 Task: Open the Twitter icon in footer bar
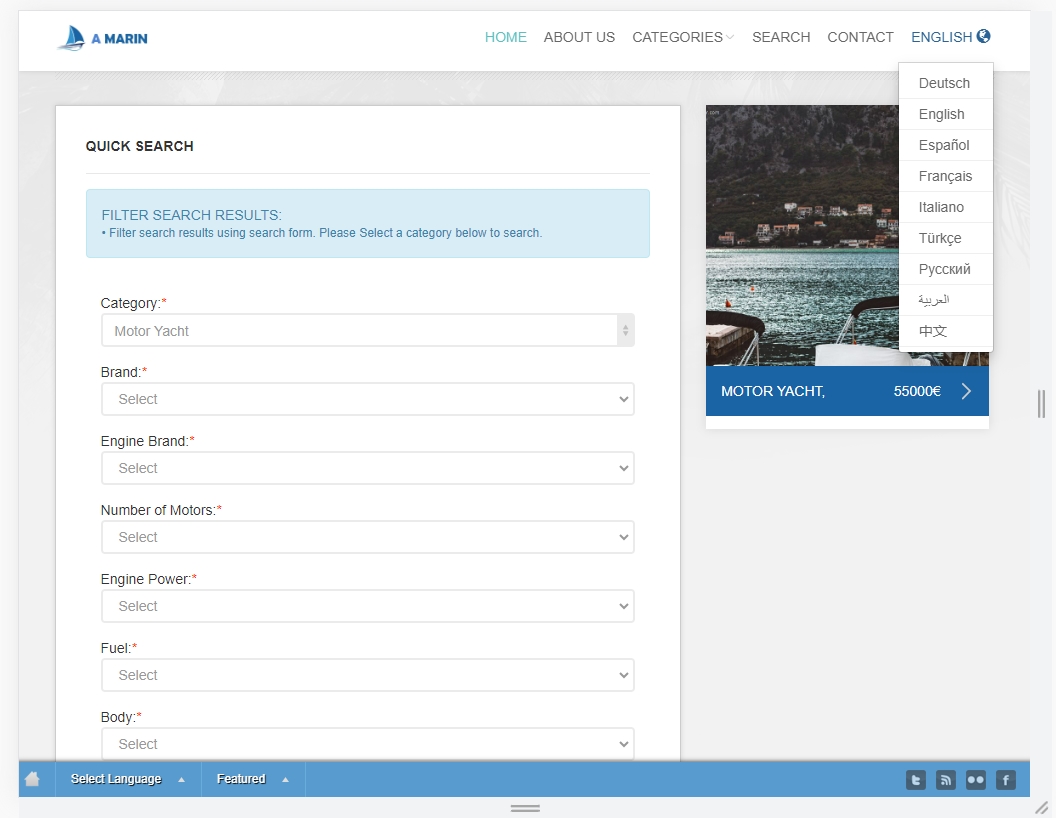pos(916,780)
